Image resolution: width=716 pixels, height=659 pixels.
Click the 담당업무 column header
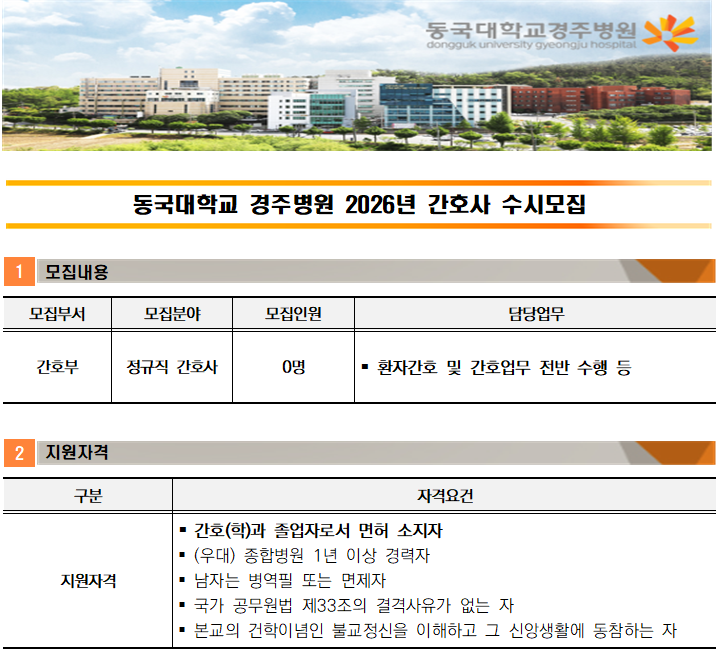click(536, 314)
